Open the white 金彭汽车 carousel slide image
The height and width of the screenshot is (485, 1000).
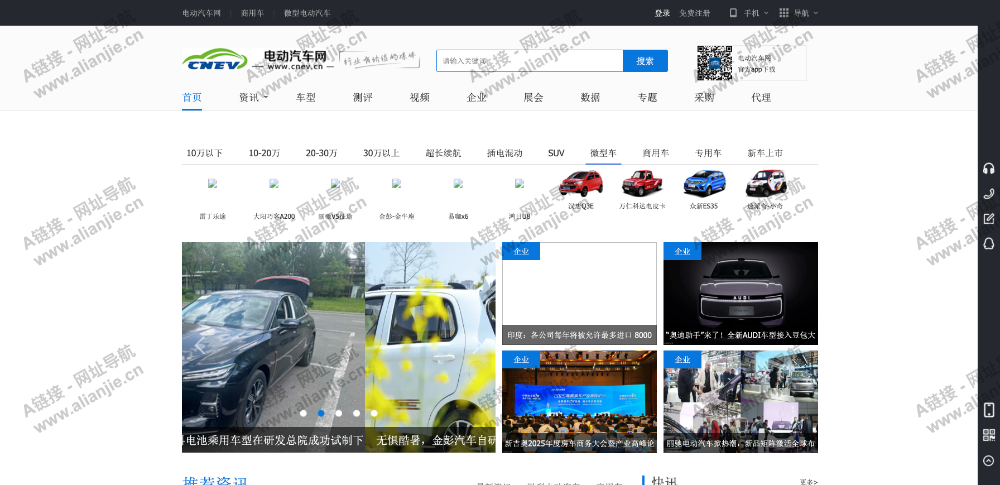(x=430, y=347)
